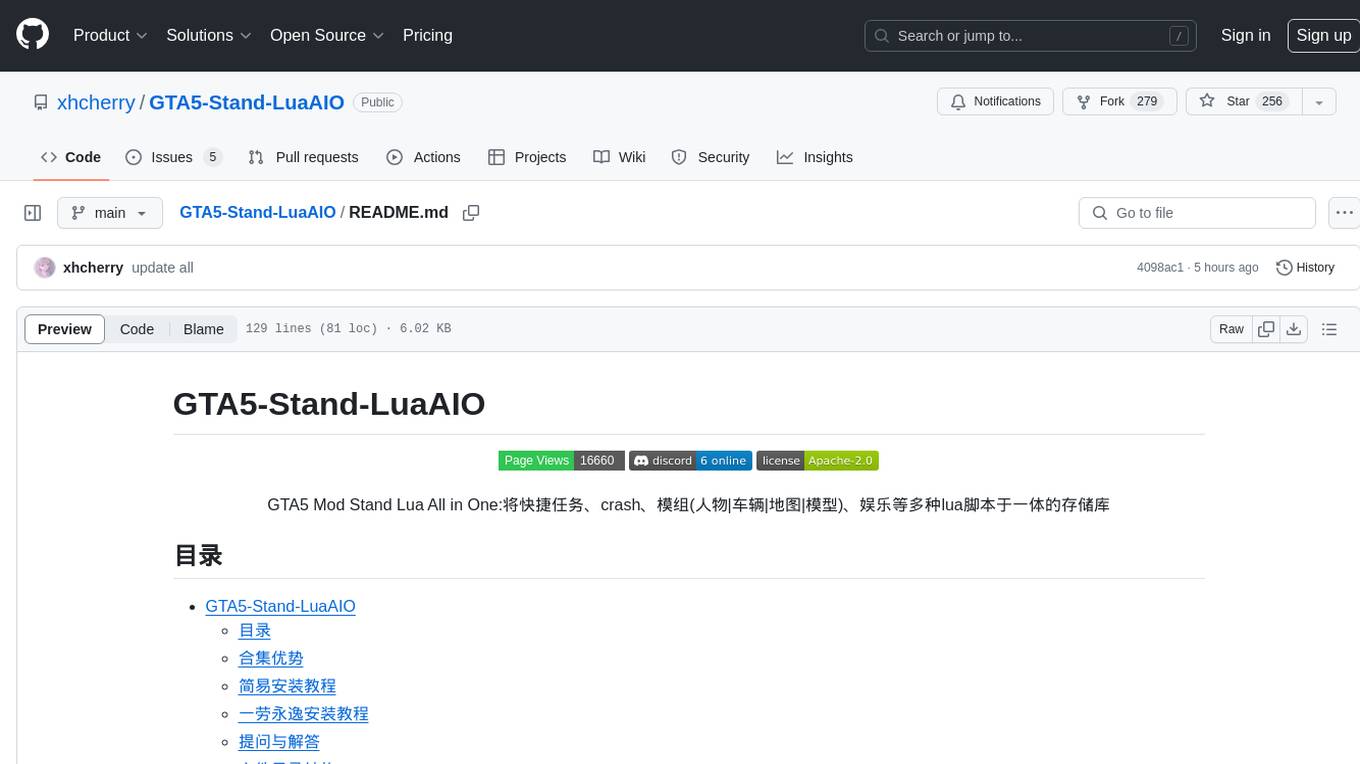Switch to the Insights tab
This screenshot has height=764, width=1360.
pyautogui.click(x=815, y=157)
